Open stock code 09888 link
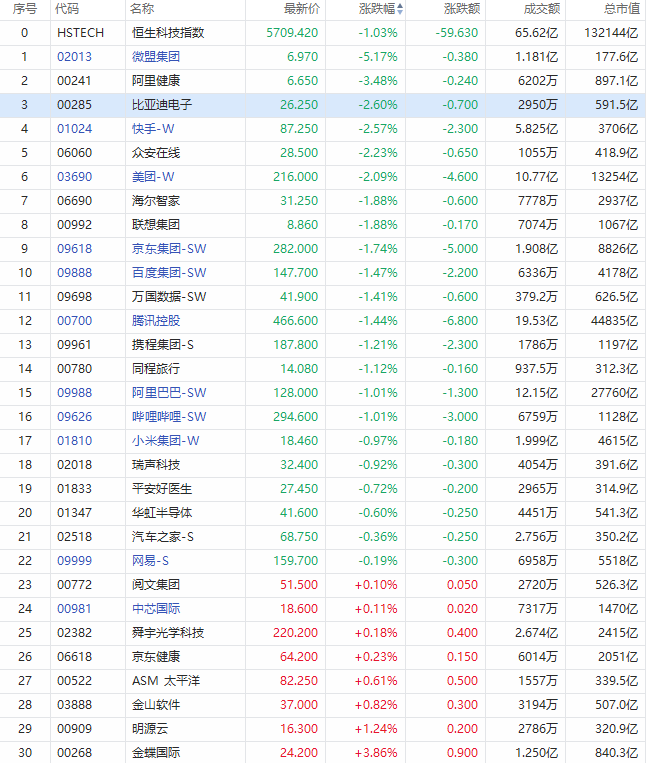The width and height of the screenshot is (646, 763). point(74,272)
